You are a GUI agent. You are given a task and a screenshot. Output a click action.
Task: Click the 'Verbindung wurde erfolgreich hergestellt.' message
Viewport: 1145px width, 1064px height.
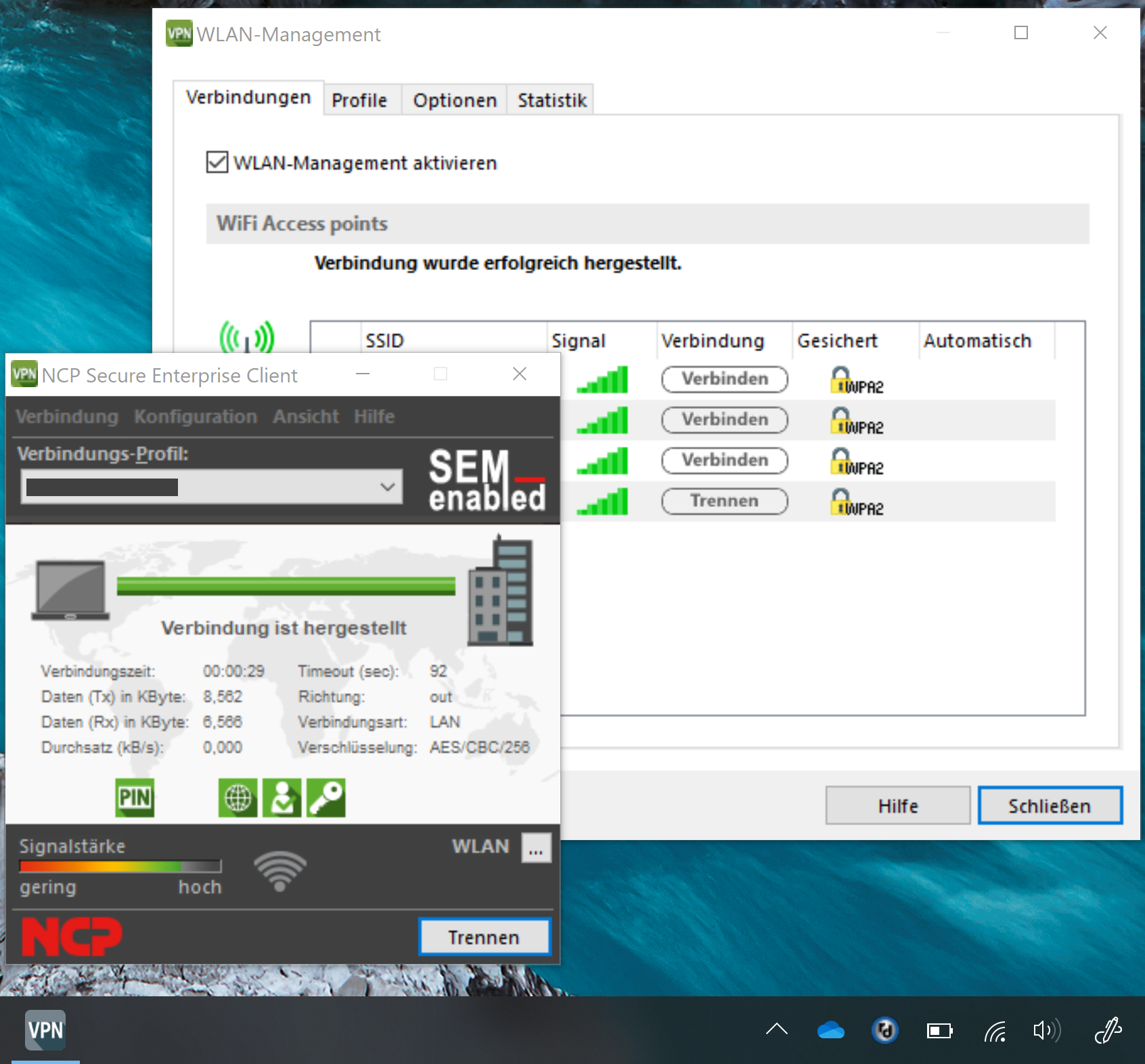click(498, 263)
